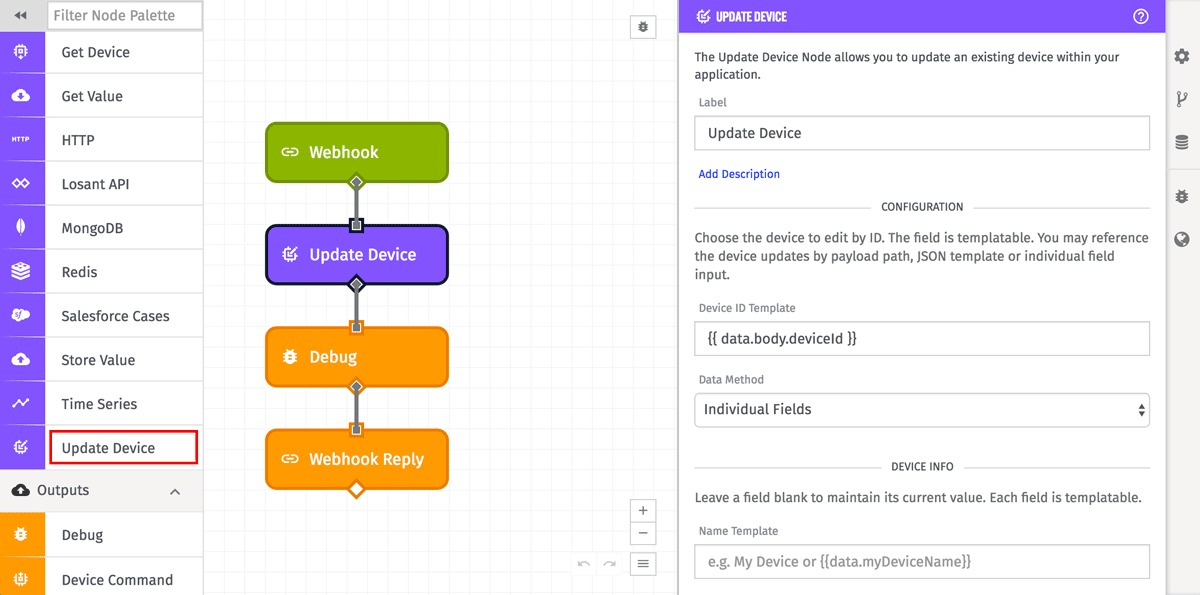Zoom out on the canvas
The width and height of the screenshot is (1200, 595).
tap(643, 534)
